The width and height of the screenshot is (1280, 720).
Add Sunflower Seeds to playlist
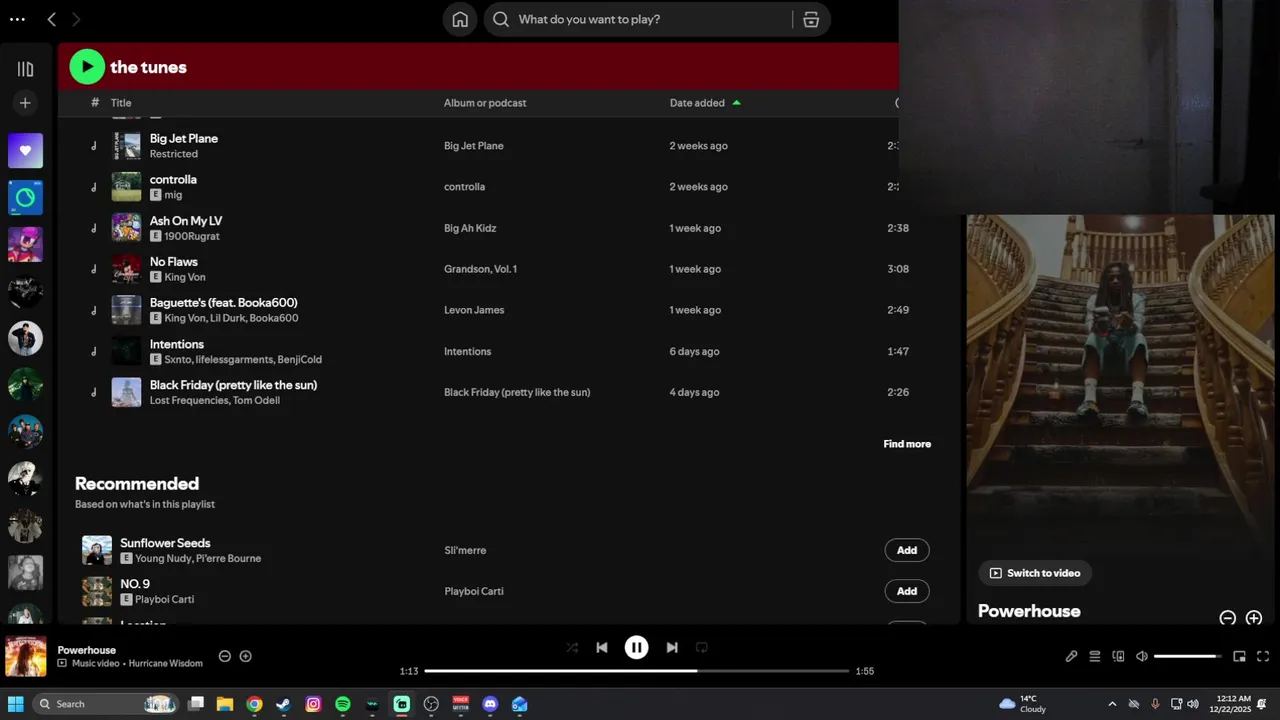907,550
